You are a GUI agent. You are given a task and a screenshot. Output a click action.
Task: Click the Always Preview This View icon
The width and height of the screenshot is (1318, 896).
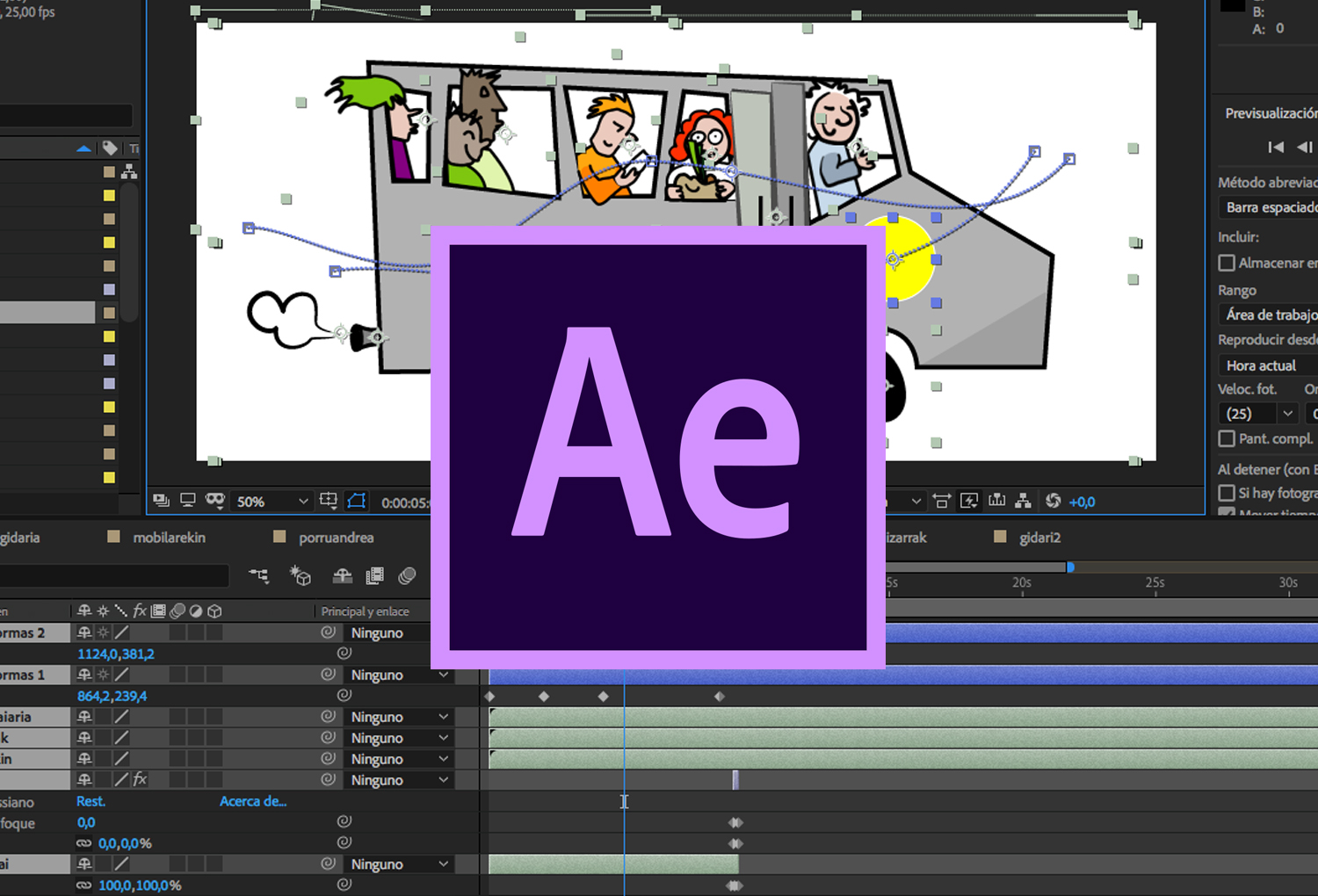[161, 501]
